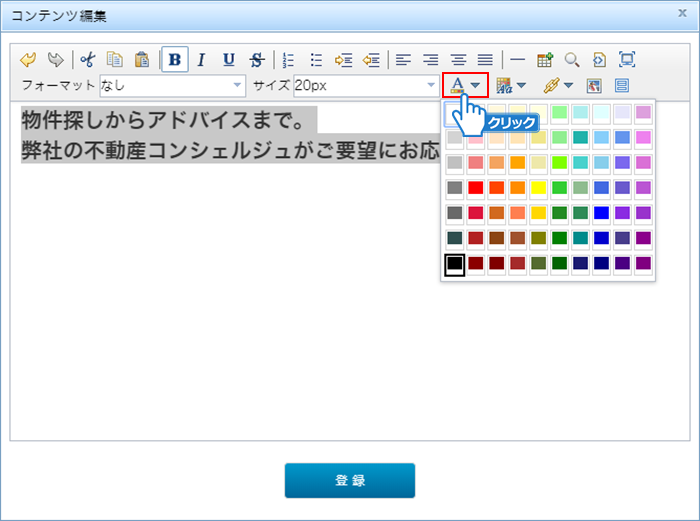The image size is (700, 521).
Task: Click the undo arrow icon
Action: (x=28, y=60)
